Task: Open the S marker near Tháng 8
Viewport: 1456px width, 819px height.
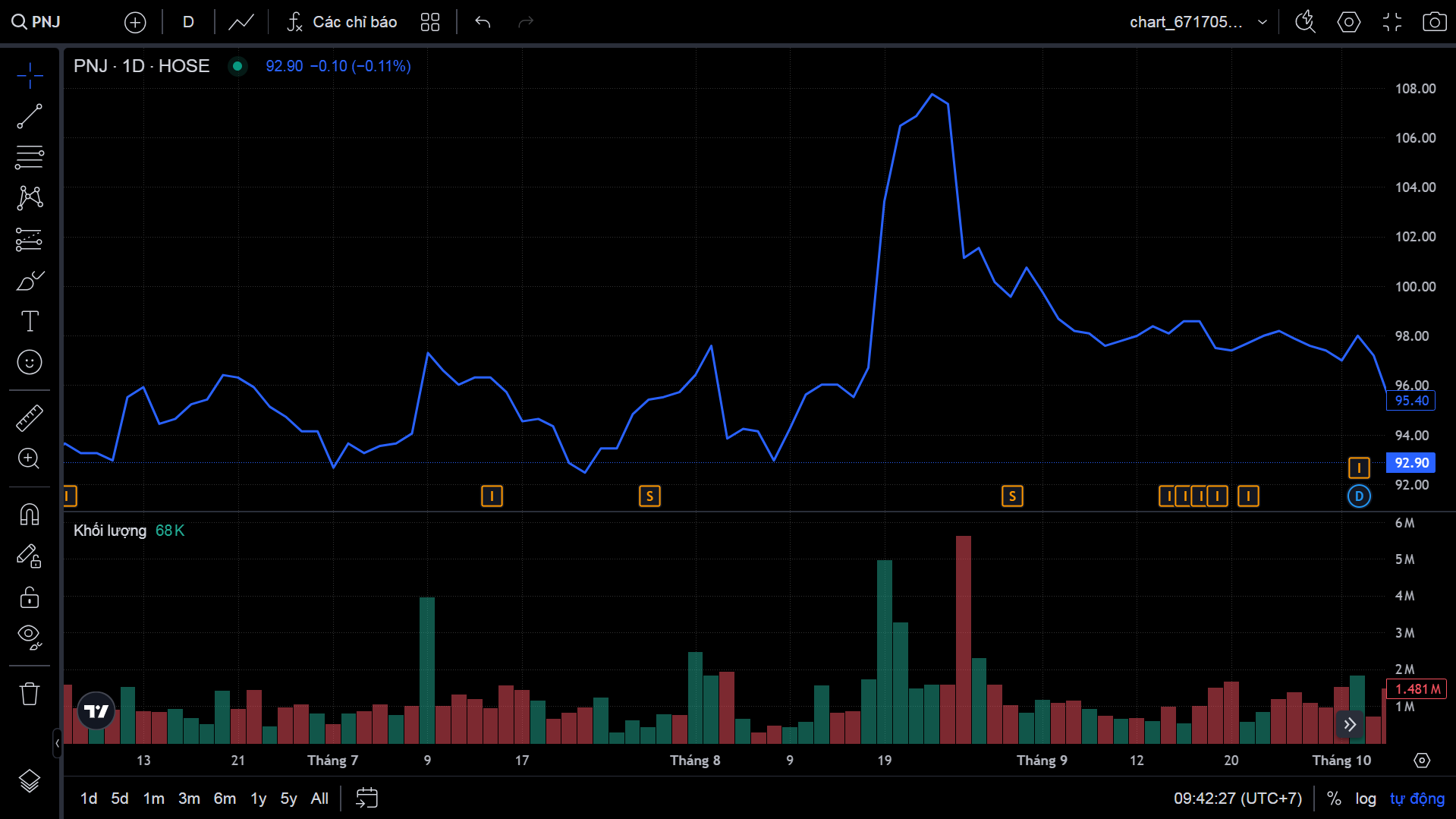Action: pyautogui.click(x=649, y=496)
